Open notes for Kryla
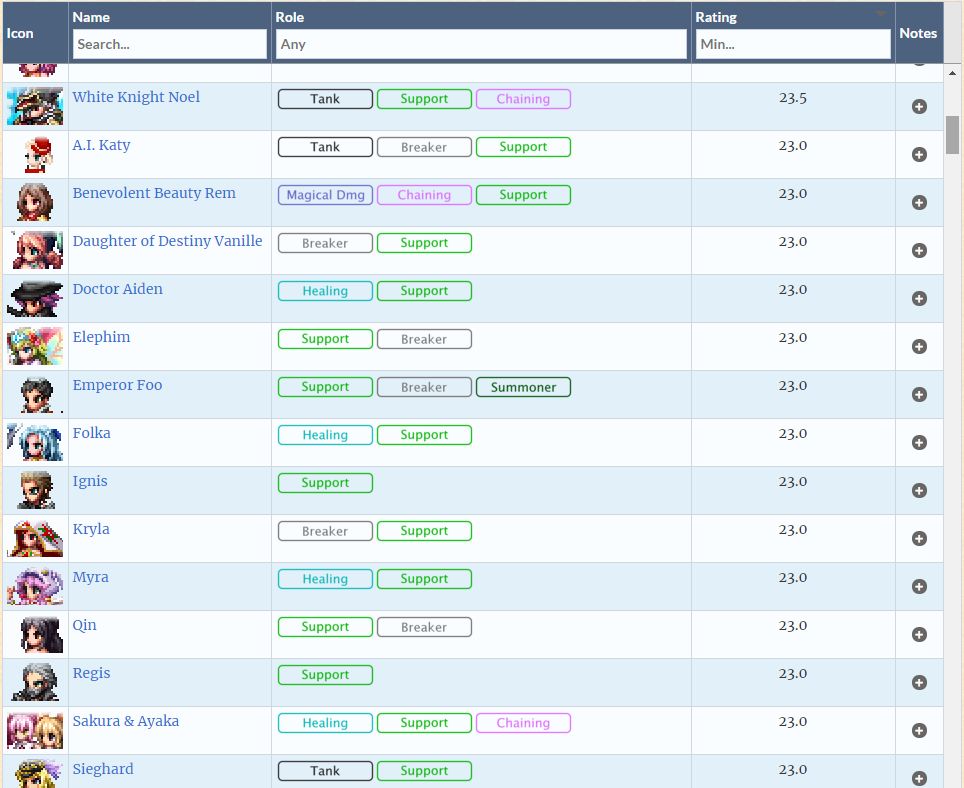964x788 pixels. pos(919,538)
